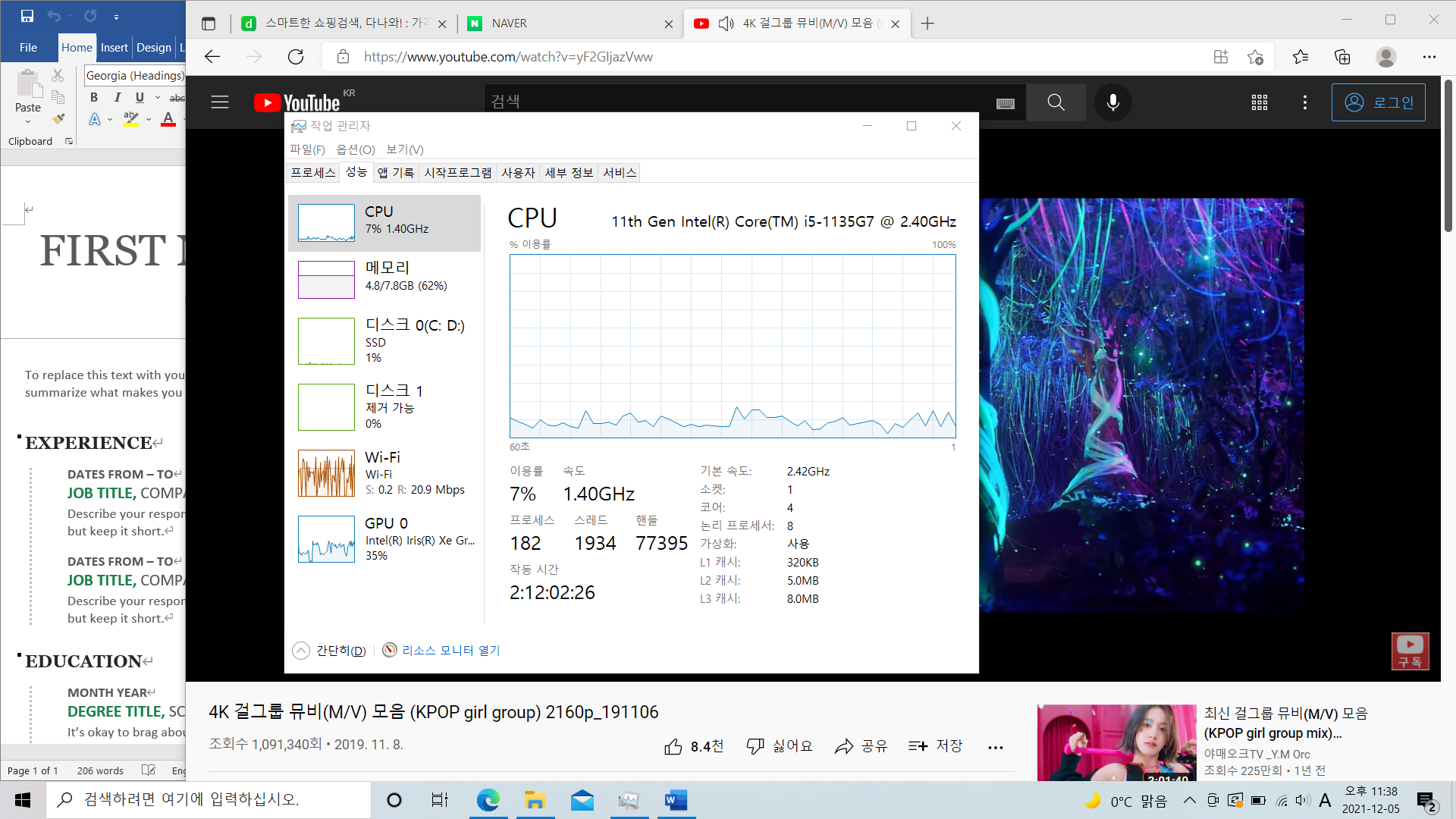
Task: Click the browser refresh icon
Action: point(296,57)
